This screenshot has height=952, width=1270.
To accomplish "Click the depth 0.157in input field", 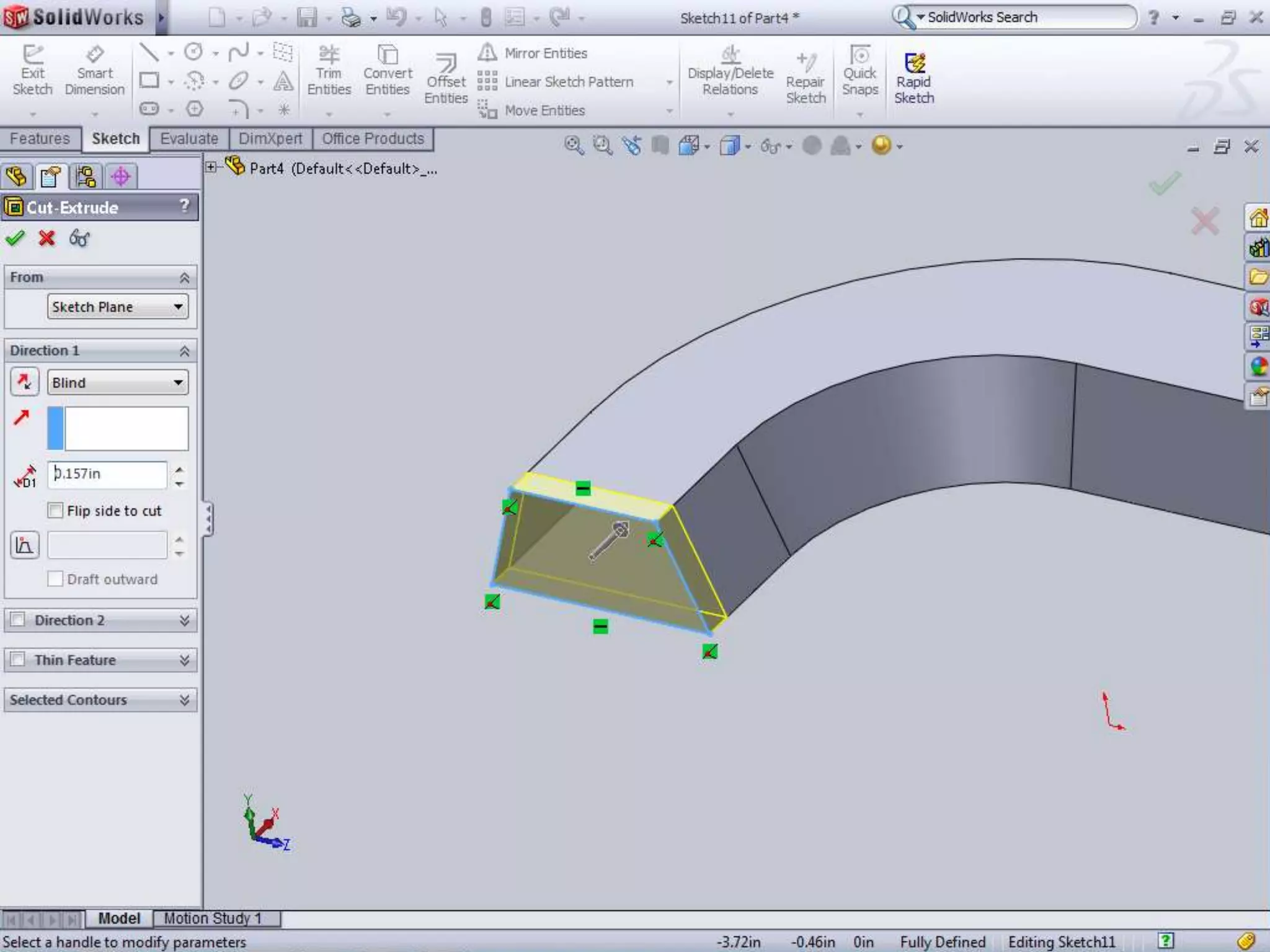I will tap(107, 474).
